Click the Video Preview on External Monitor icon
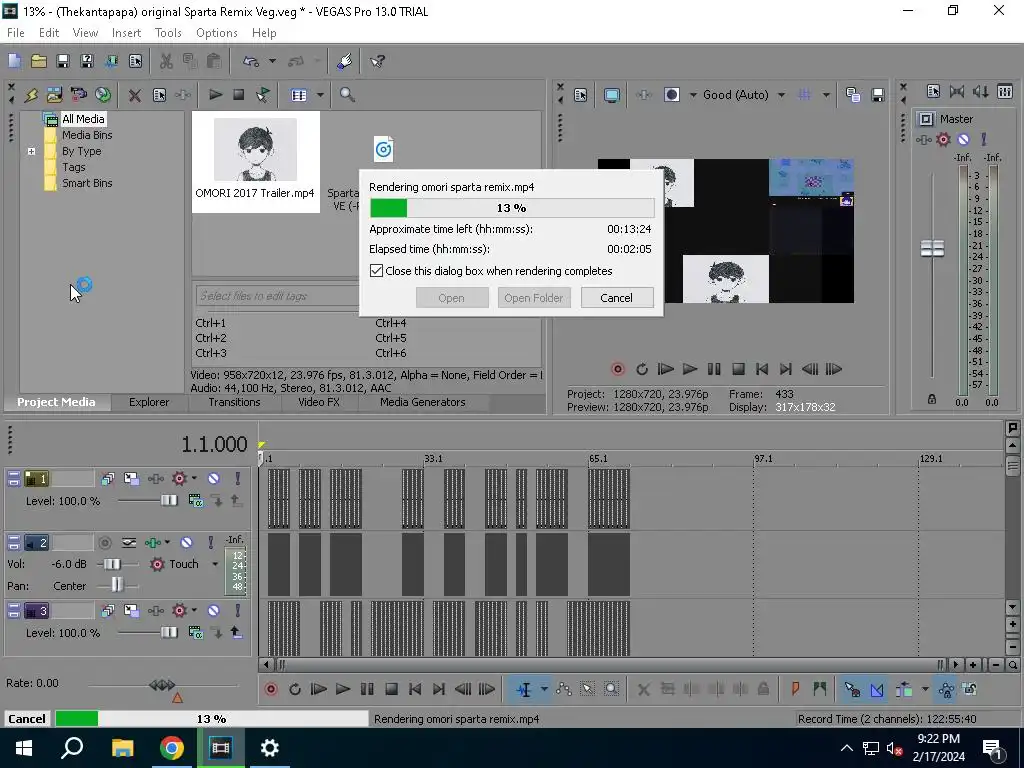Image resolution: width=1024 pixels, height=768 pixels. pos(612,95)
